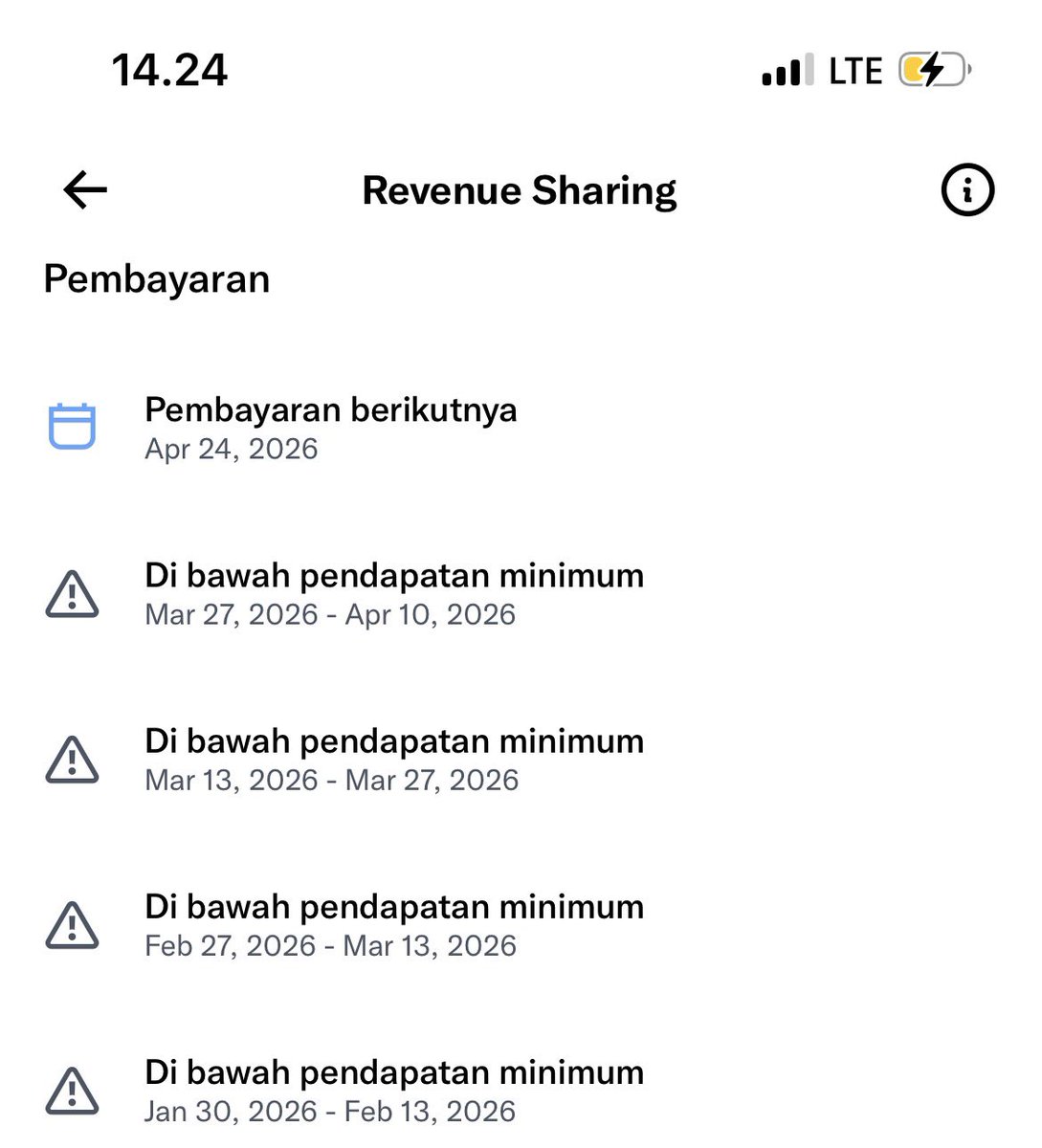Tap the back arrow to leave Revenue Sharing

(83, 189)
